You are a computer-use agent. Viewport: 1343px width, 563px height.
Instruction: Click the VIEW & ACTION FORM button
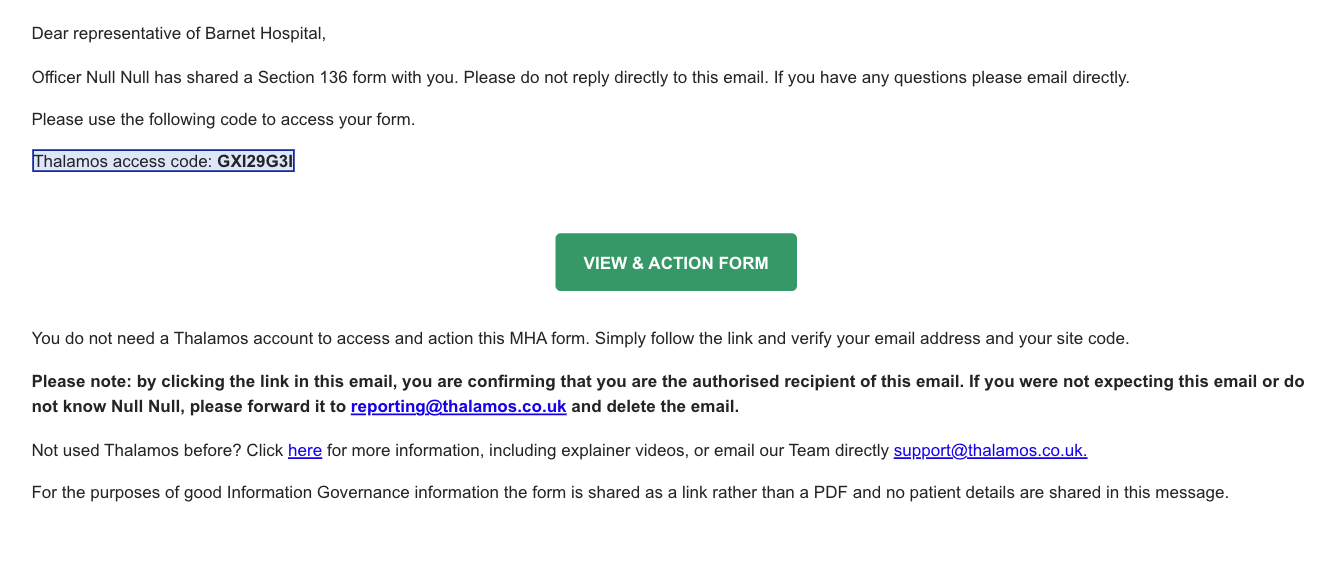point(675,263)
